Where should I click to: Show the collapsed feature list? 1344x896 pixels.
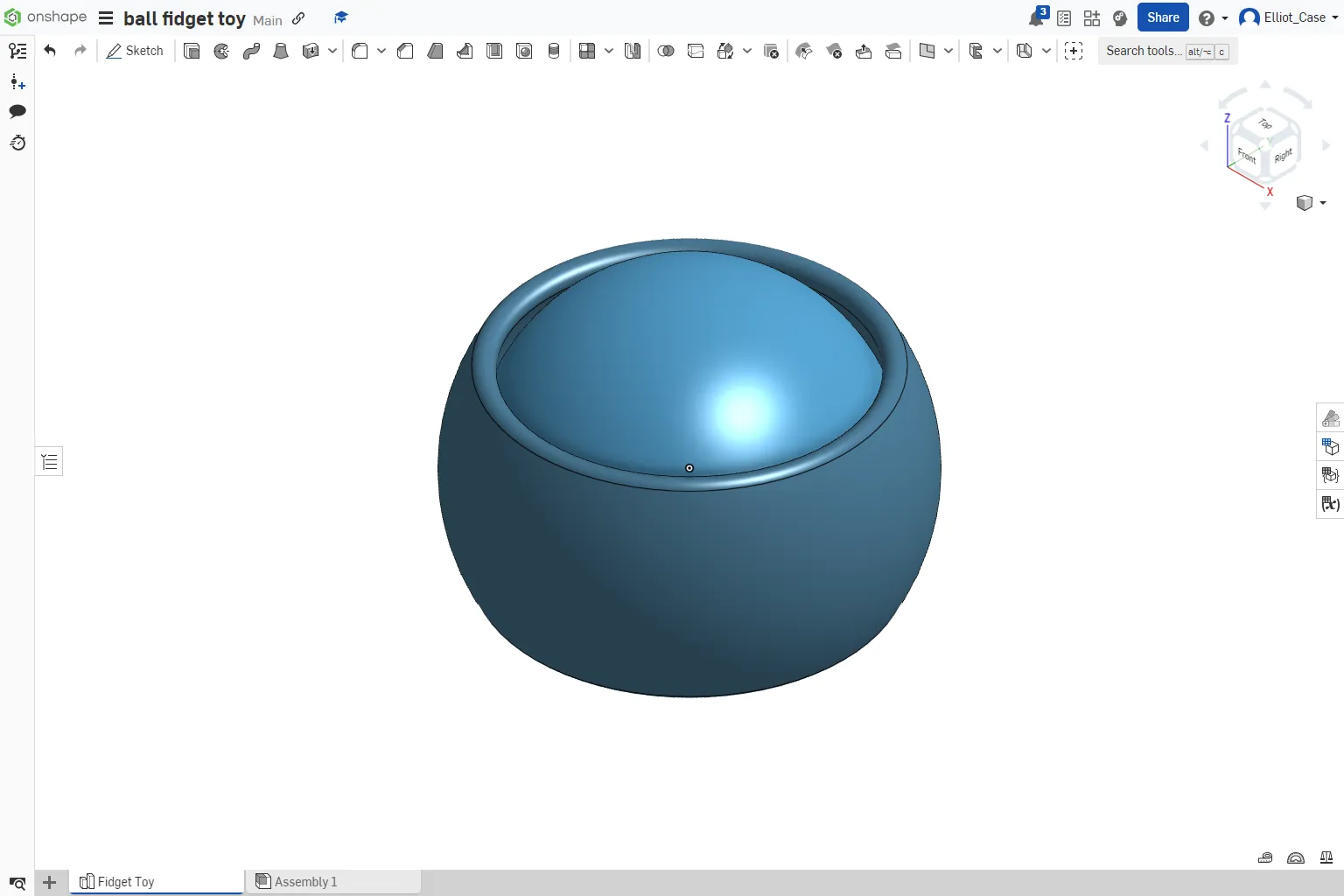click(50, 461)
